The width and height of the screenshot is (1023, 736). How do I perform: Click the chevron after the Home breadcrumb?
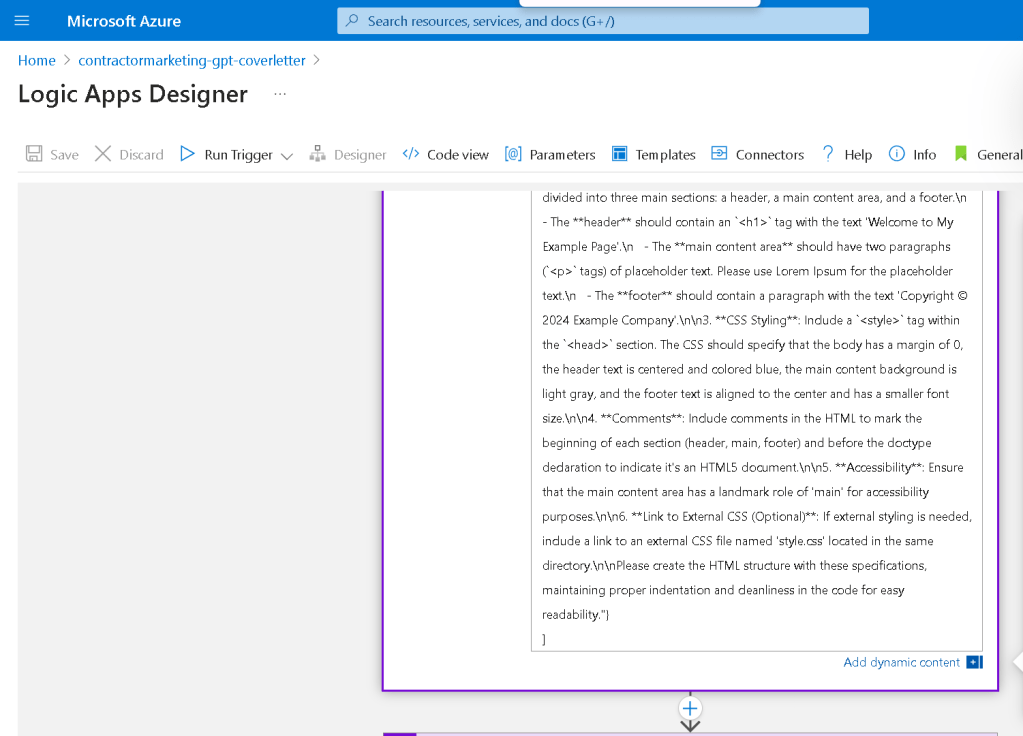[67, 60]
